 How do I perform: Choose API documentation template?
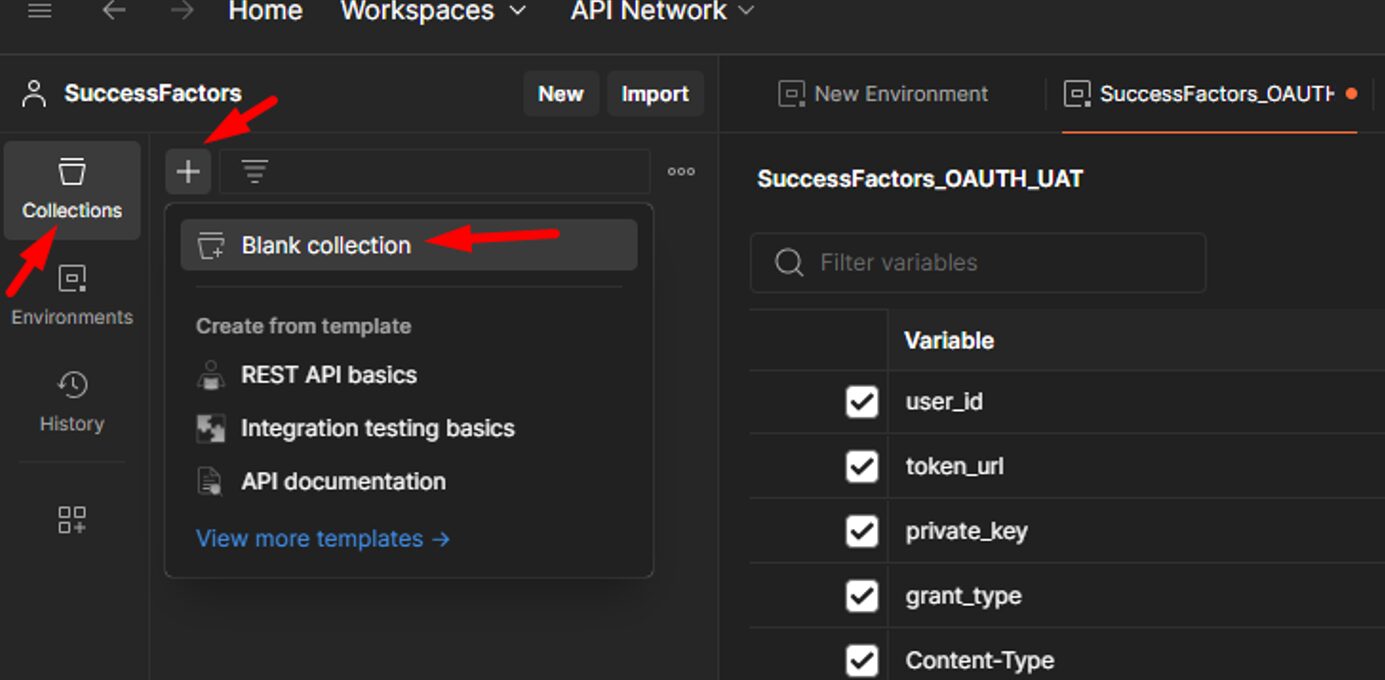409,481
